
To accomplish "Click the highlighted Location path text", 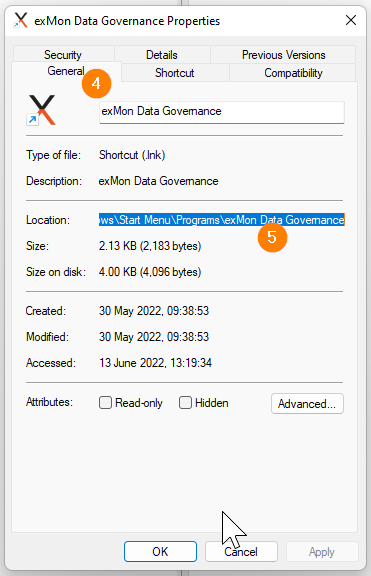I will coord(222,220).
